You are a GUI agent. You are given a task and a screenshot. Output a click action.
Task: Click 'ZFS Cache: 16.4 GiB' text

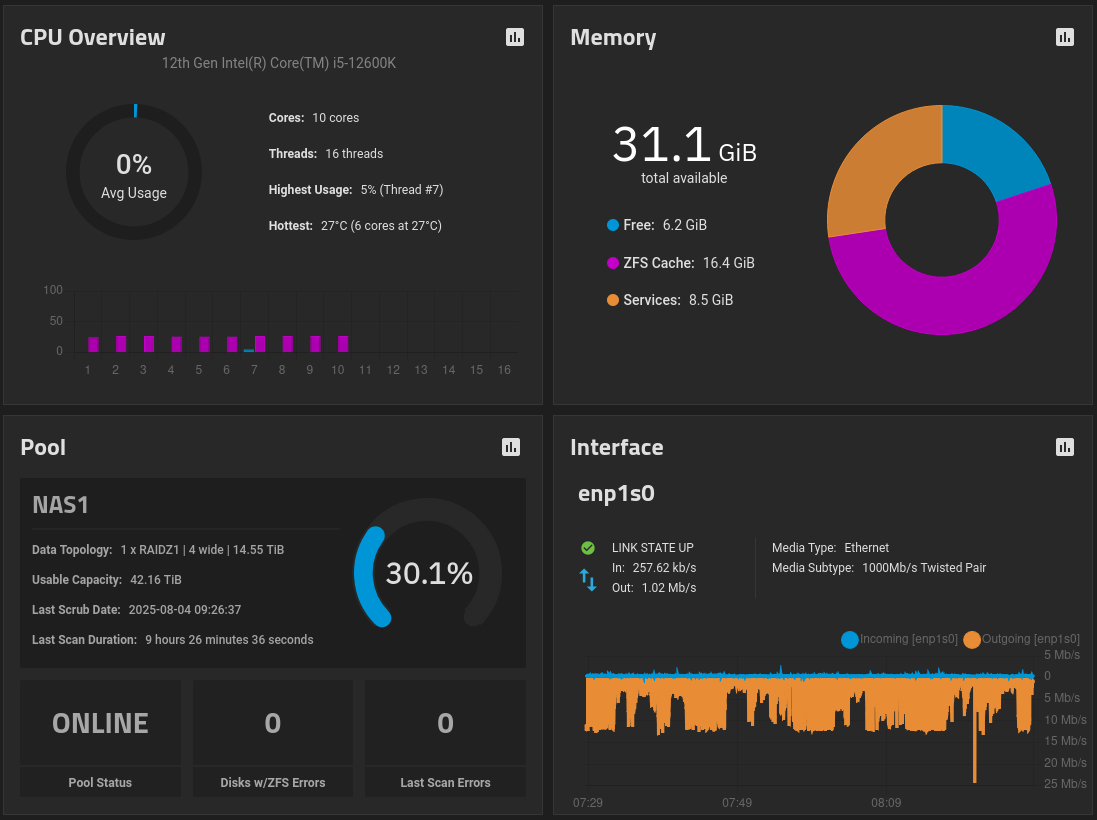[689, 263]
